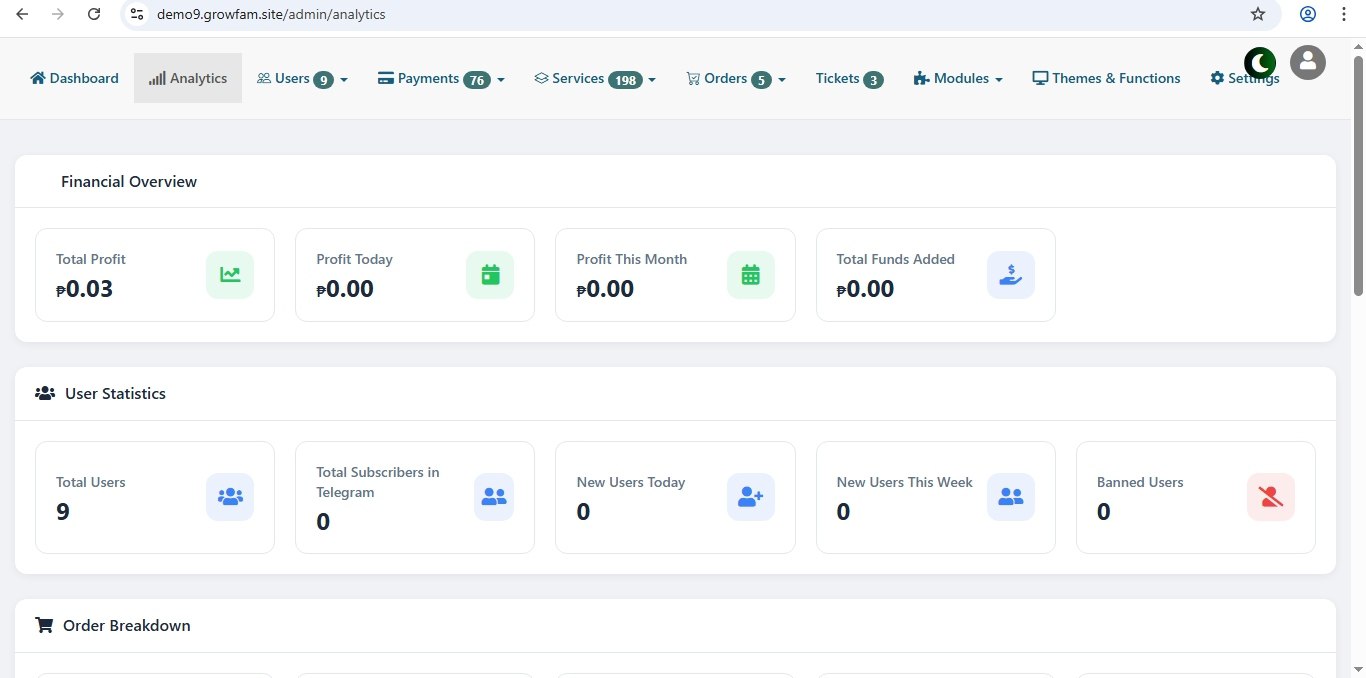
Task: Click the Total Users group icon
Action: pyautogui.click(x=230, y=497)
